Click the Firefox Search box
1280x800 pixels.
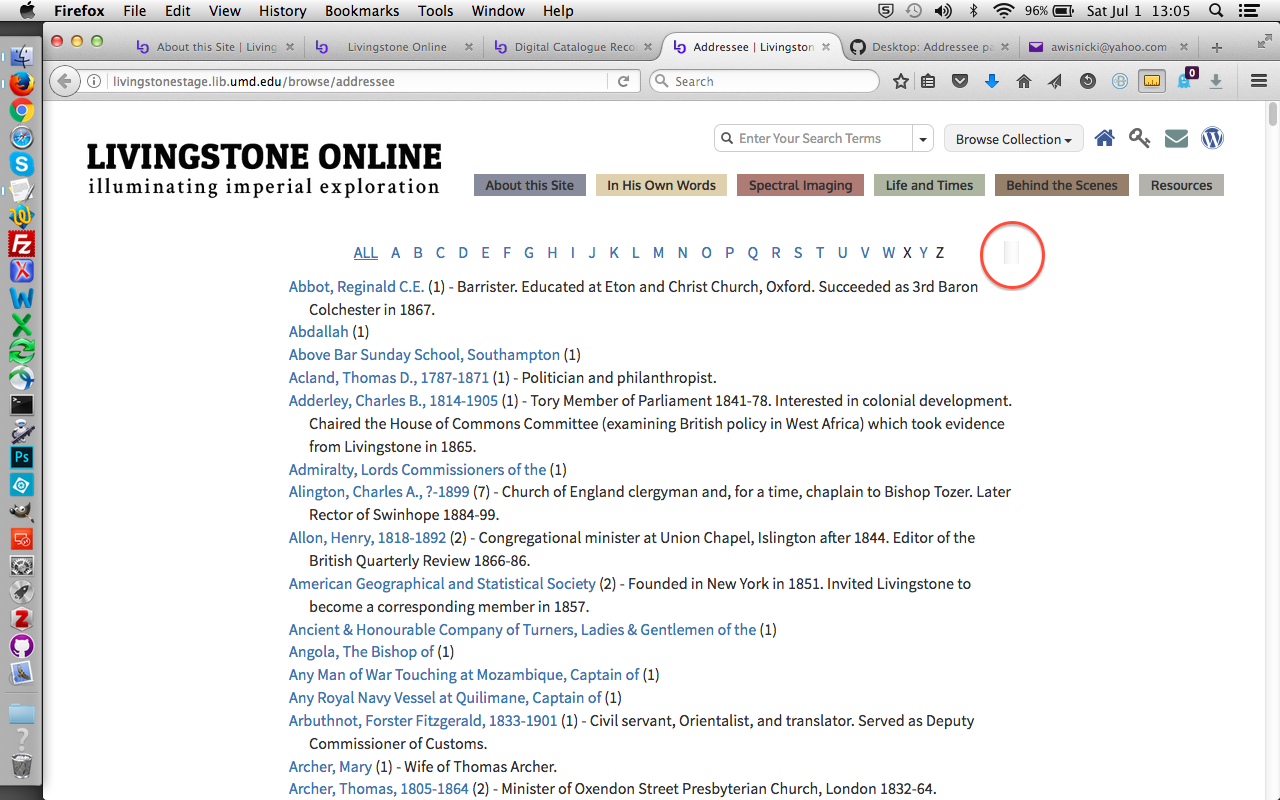tap(765, 81)
